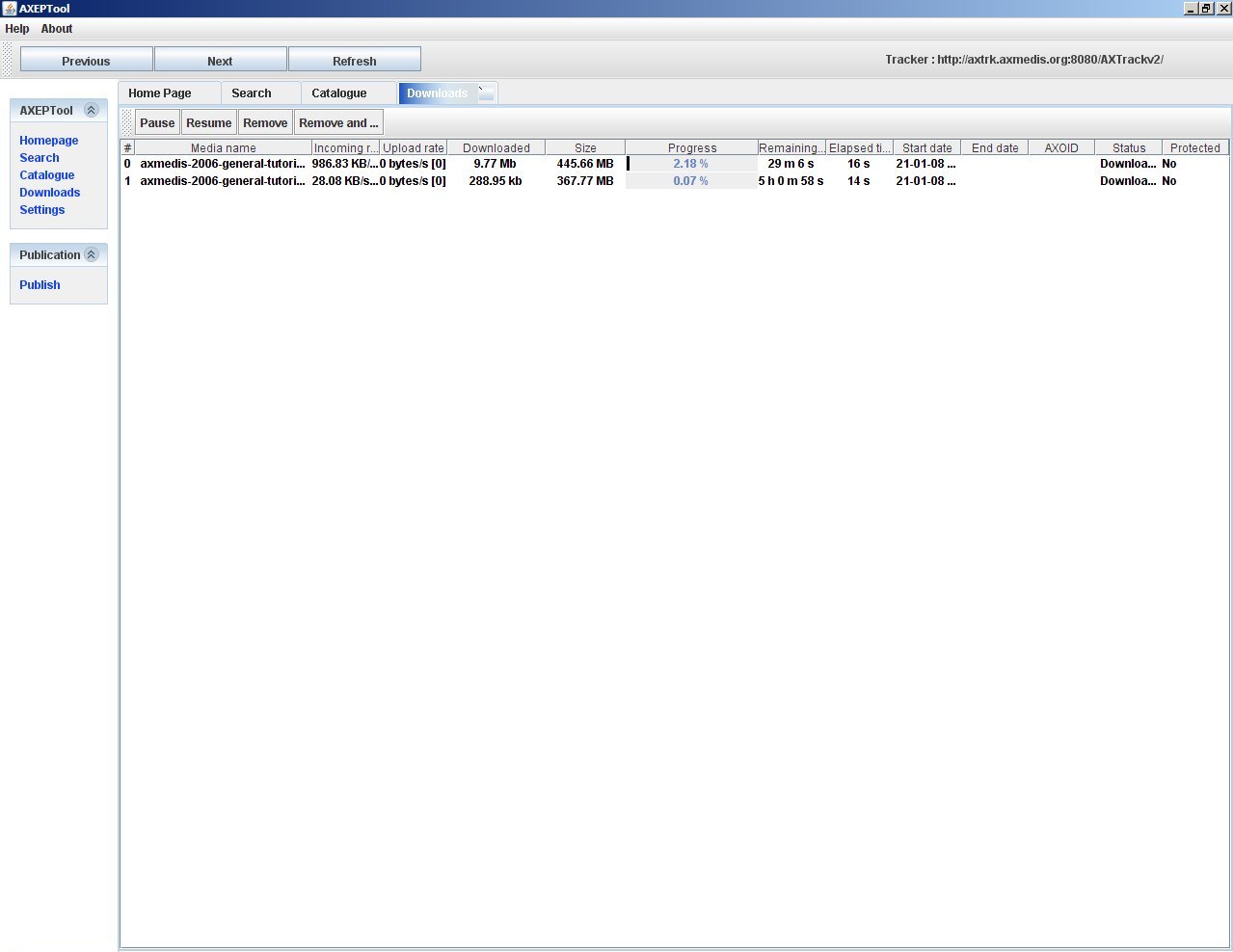Resume the paused download

pyautogui.click(x=208, y=121)
